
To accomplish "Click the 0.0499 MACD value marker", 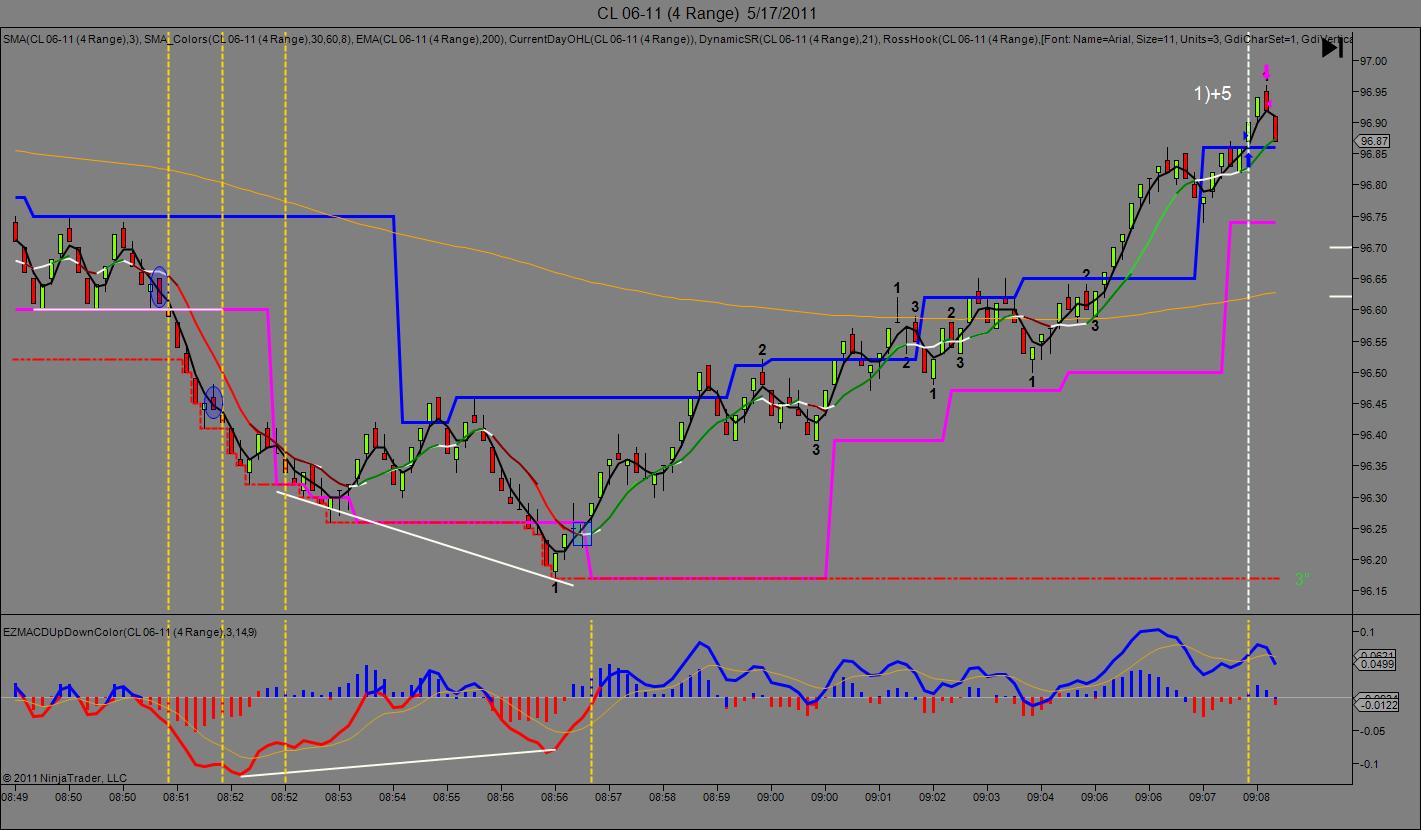I will pyautogui.click(x=1375, y=663).
